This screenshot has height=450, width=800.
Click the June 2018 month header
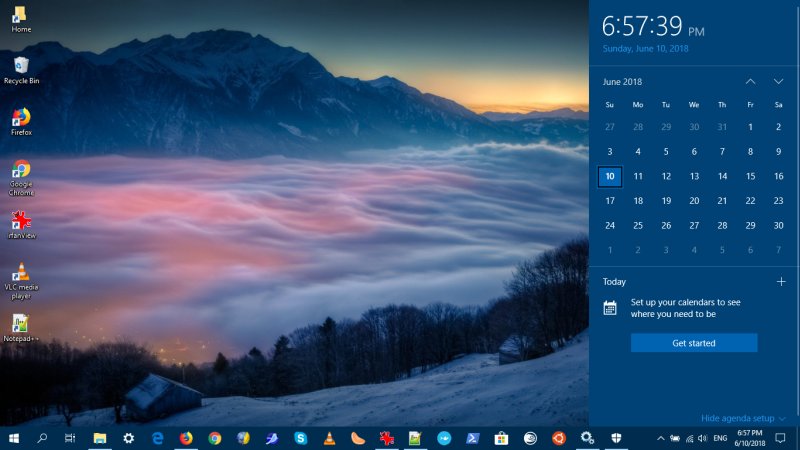[622, 82]
